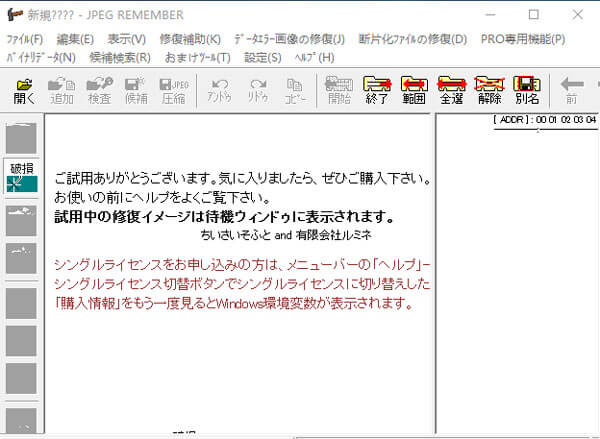Click the 別名 (Save as) toolbar icon
The height and width of the screenshot is (439, 600).
tap(527, 91)
